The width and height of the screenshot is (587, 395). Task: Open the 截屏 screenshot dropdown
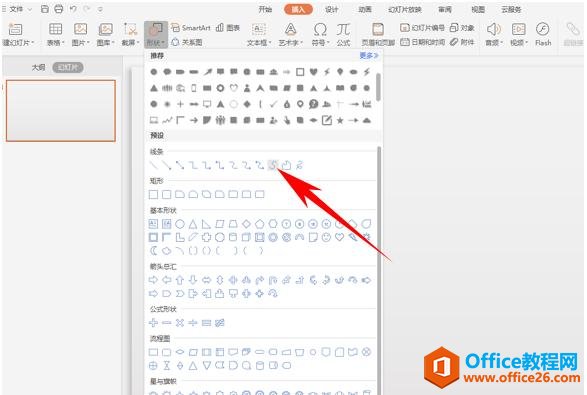(x=130, y=34)
